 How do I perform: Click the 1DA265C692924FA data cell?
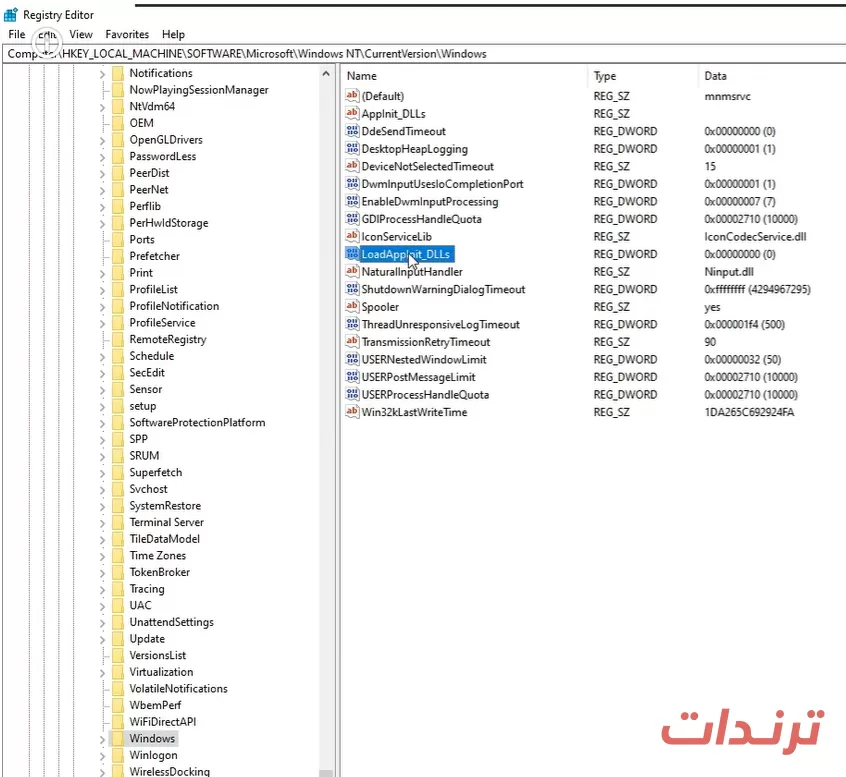click(x=749, y=412)
